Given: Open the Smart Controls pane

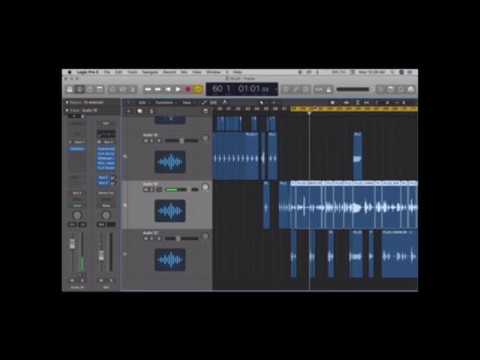Looking at the screenshot, I should pos(113,89).
